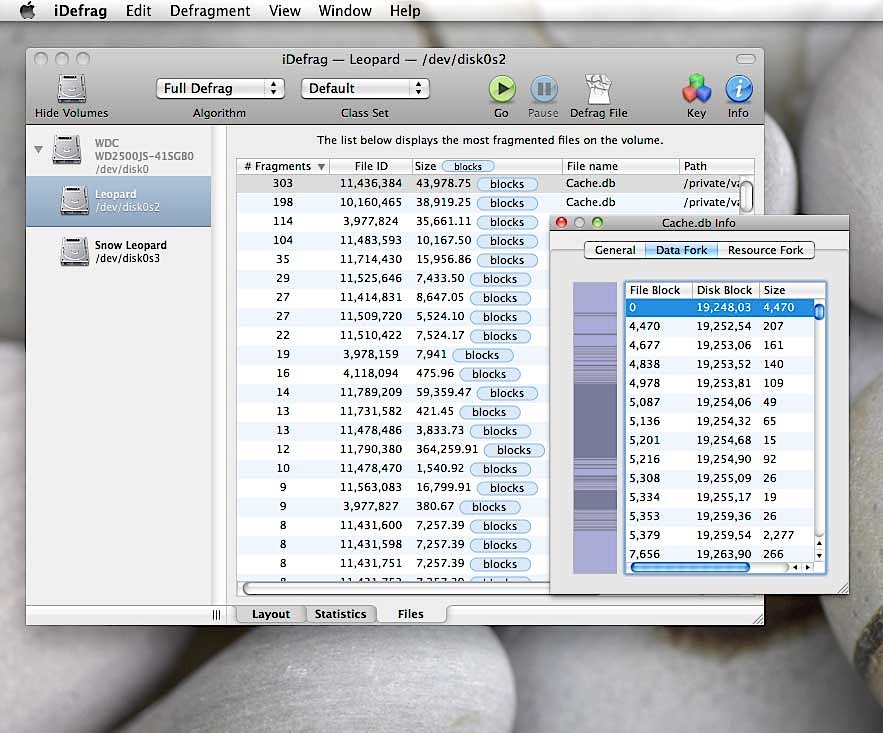Collapse the WDC disk disclosure triangle

click(39, 150)
